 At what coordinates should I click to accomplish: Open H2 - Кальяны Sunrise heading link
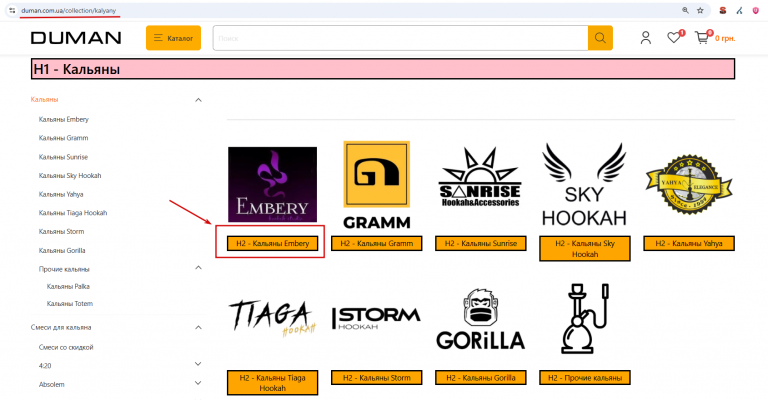tap(480, 243)
